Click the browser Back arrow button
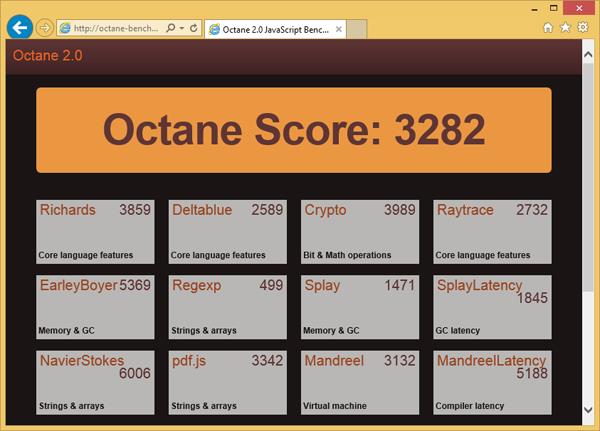Image resolution: width=600 pixels, height=431 pixels. click(20, 27)
